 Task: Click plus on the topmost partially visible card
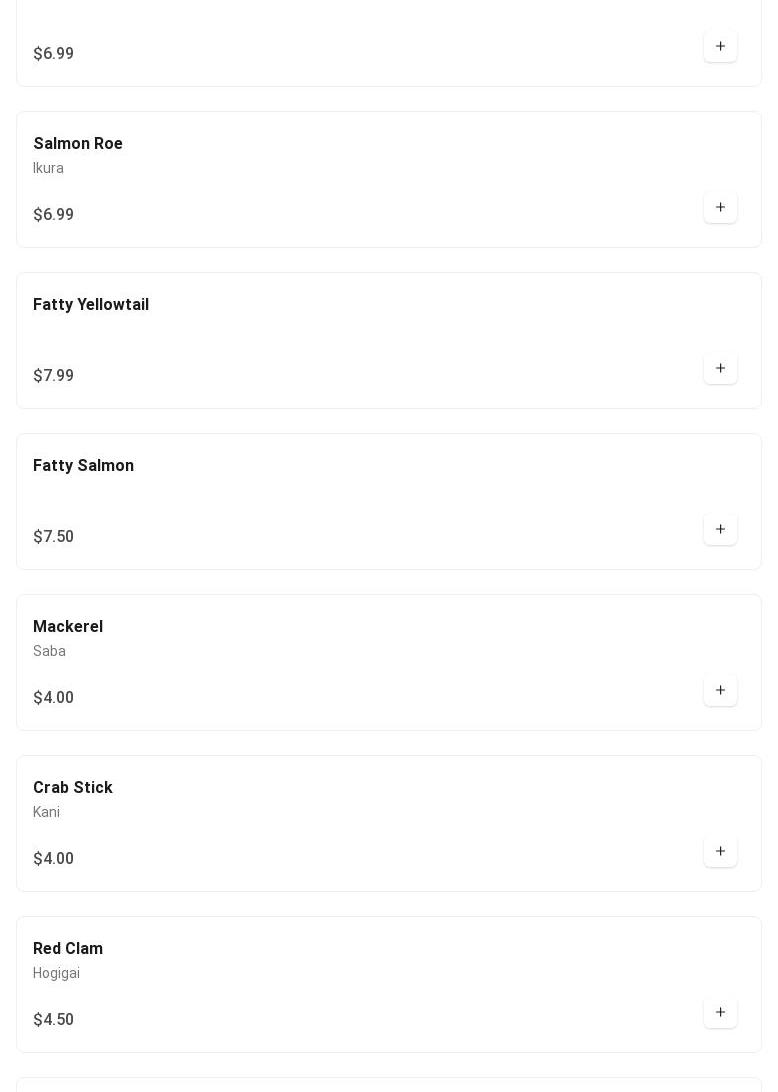coord(720,46)
